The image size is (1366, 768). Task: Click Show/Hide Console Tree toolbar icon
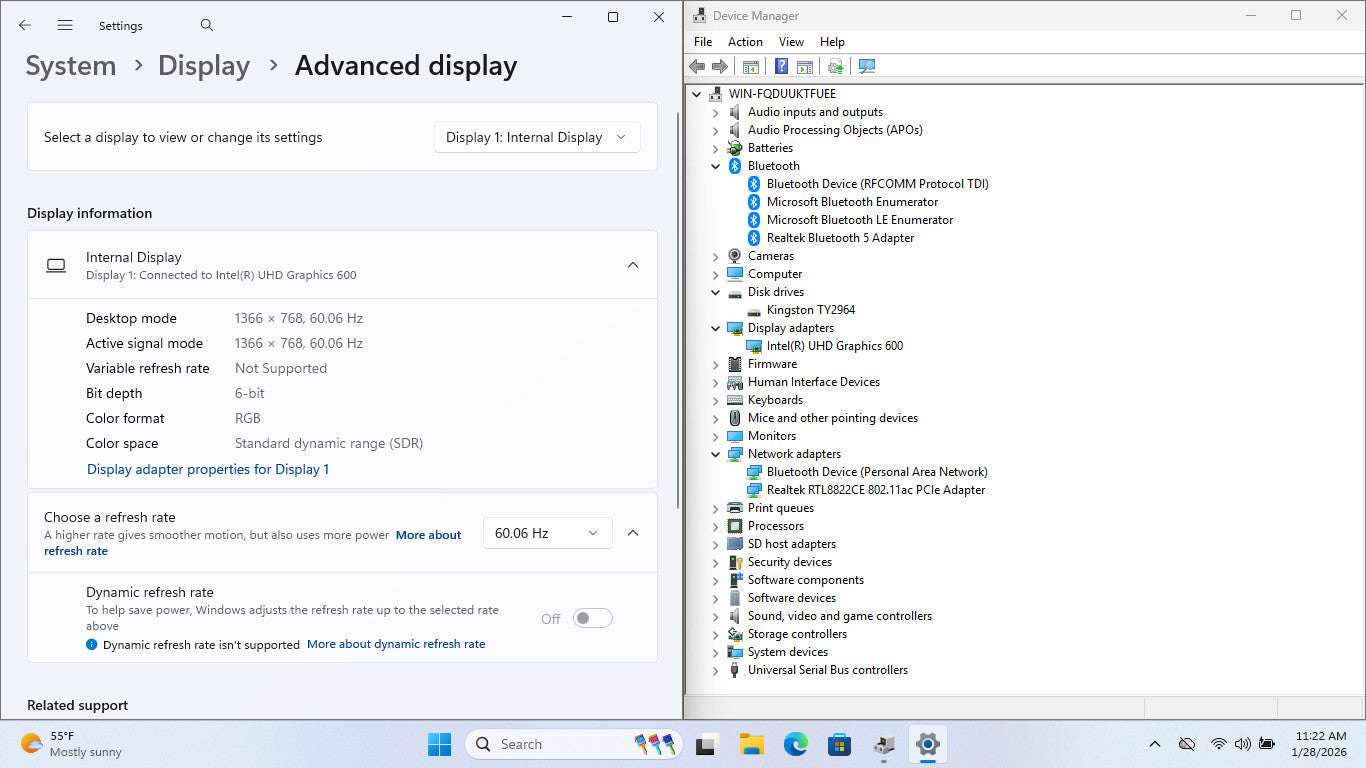point(750,66)
